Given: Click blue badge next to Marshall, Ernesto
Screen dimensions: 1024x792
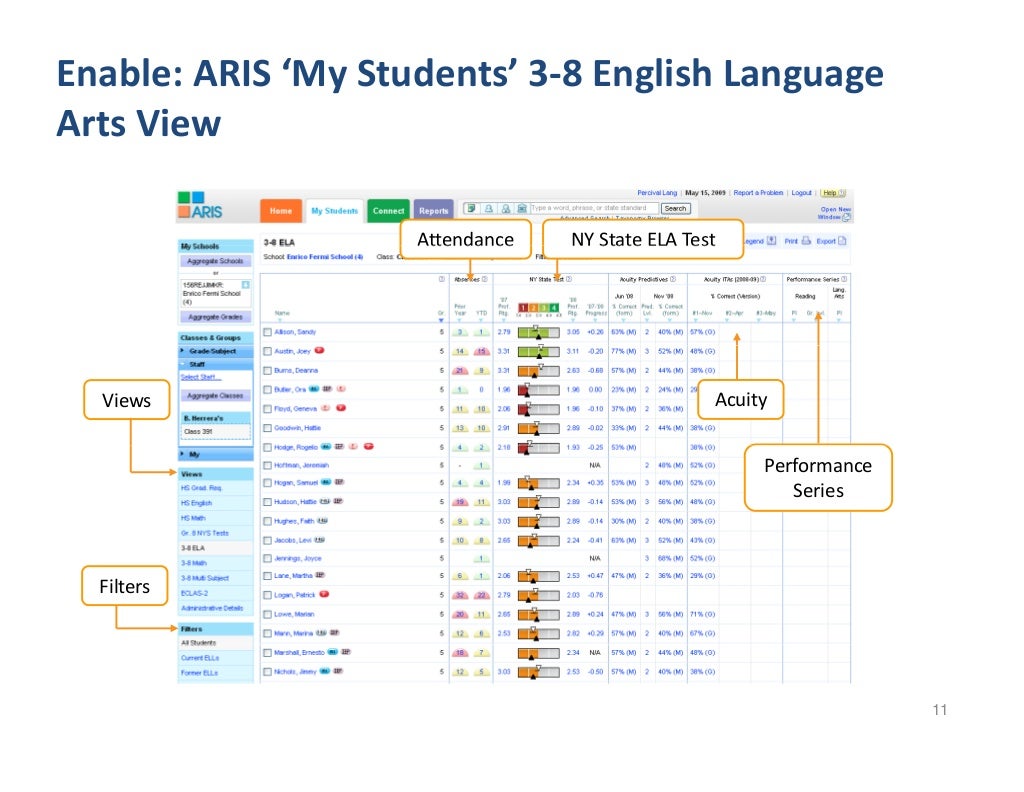Looking at the screenshot, I should click(x=332, y=652).
